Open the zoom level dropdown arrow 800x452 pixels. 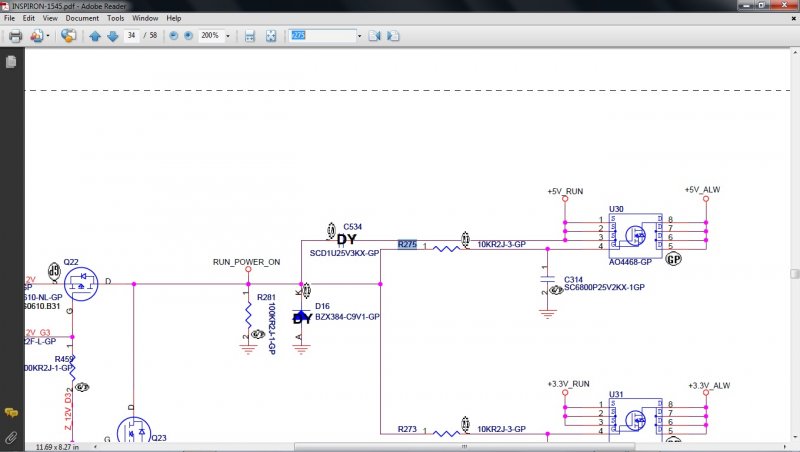tap(228, 36)
